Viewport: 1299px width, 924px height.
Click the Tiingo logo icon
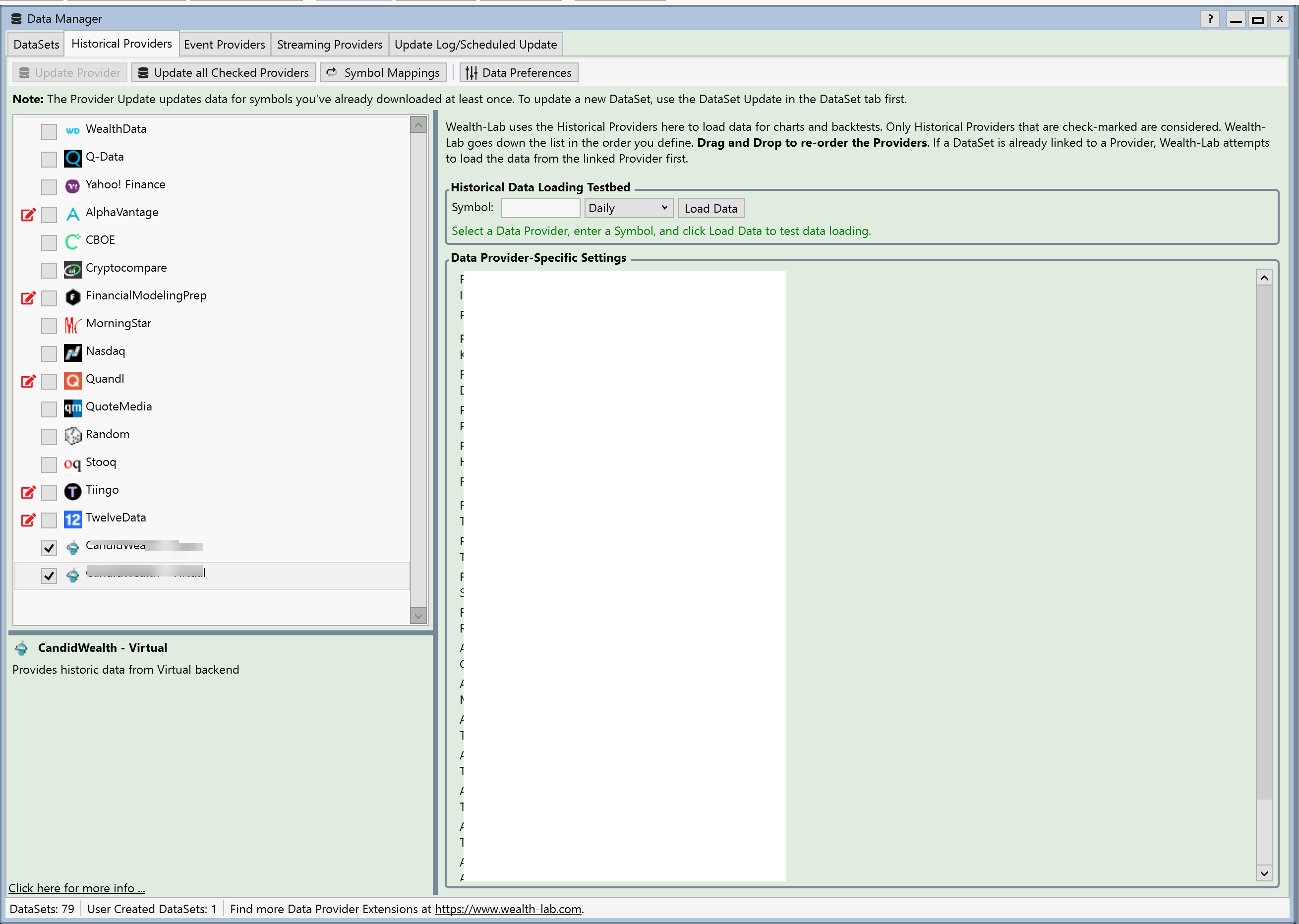pyautogui.click(x=72, y=492)
